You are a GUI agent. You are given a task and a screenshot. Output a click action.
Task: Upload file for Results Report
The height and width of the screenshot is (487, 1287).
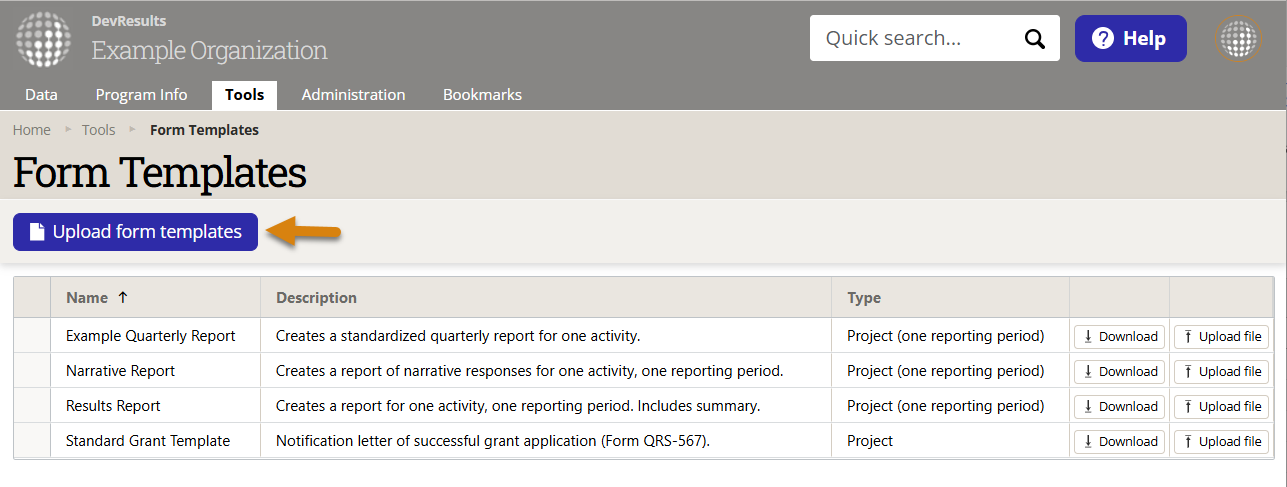[1221, 406]
